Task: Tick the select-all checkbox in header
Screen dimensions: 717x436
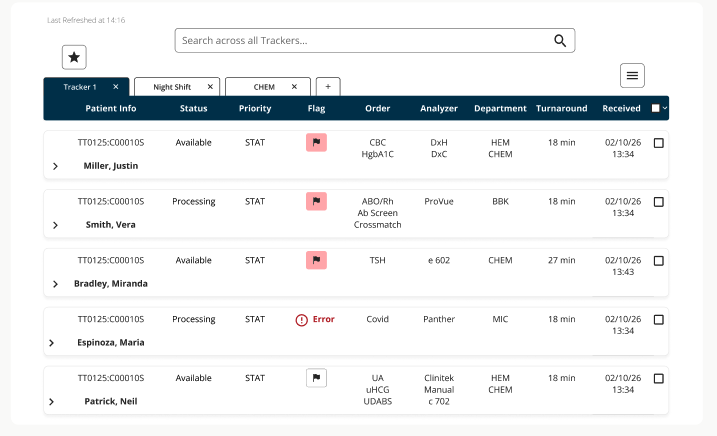Action: [656, 108]
